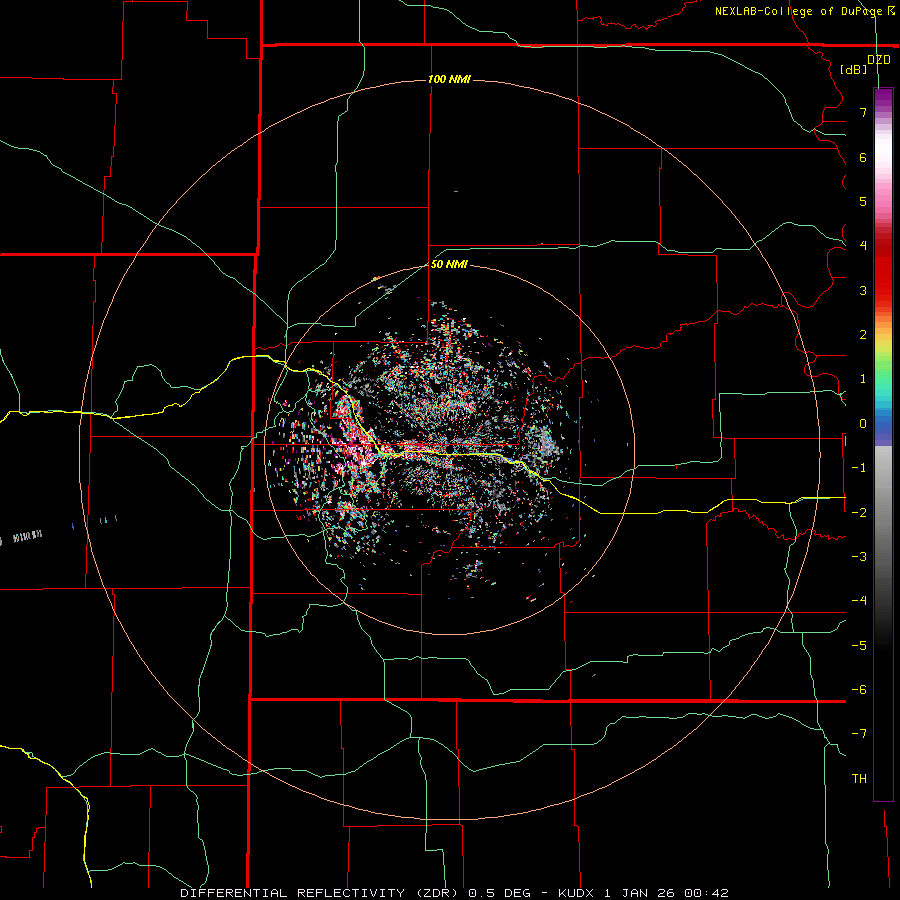The image size is (900, 900).
Task: Click the '[dB]' unit label
Action: pyautogui.click(x=854, y=69)
